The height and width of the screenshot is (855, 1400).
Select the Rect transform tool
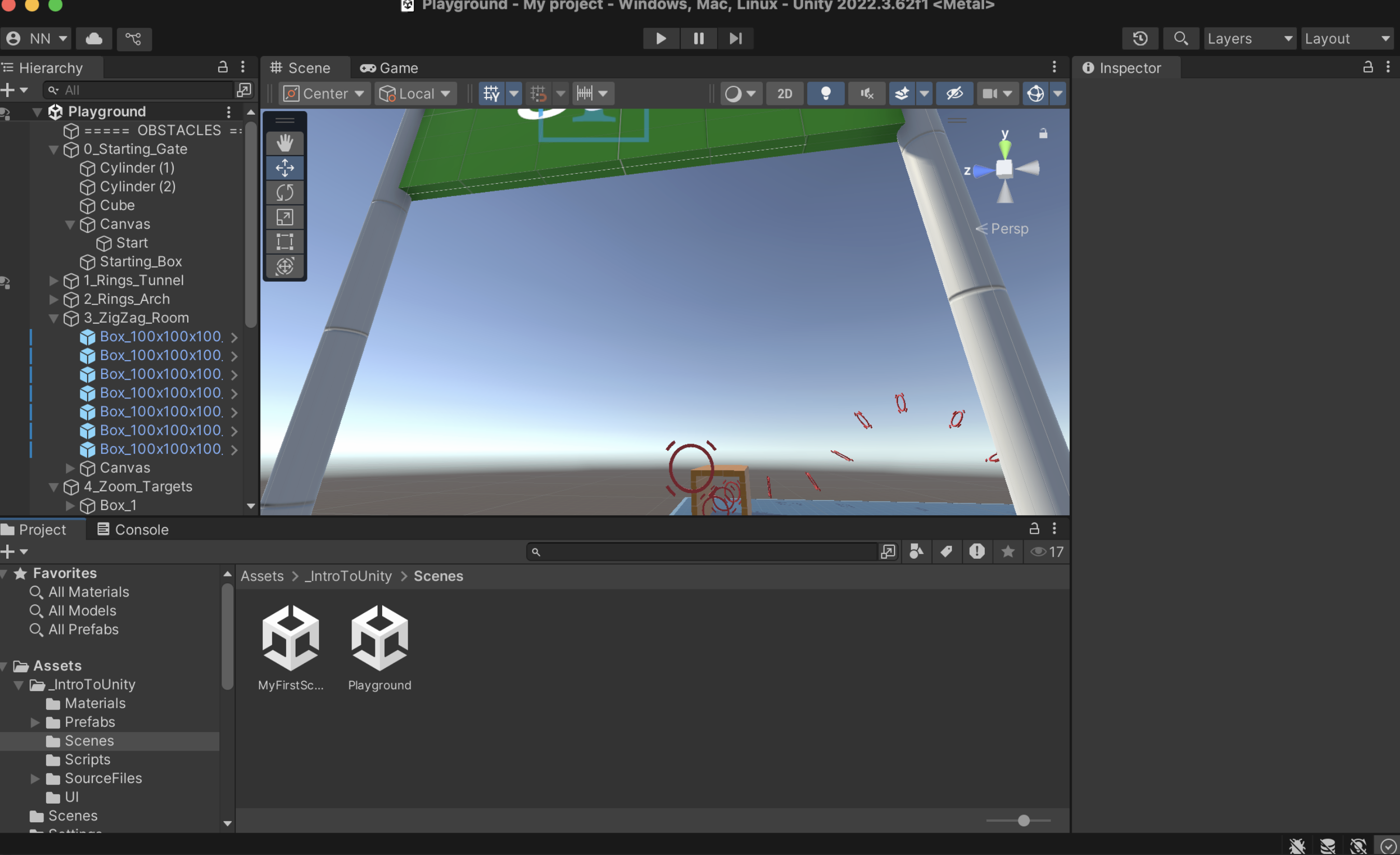[285, 242]
